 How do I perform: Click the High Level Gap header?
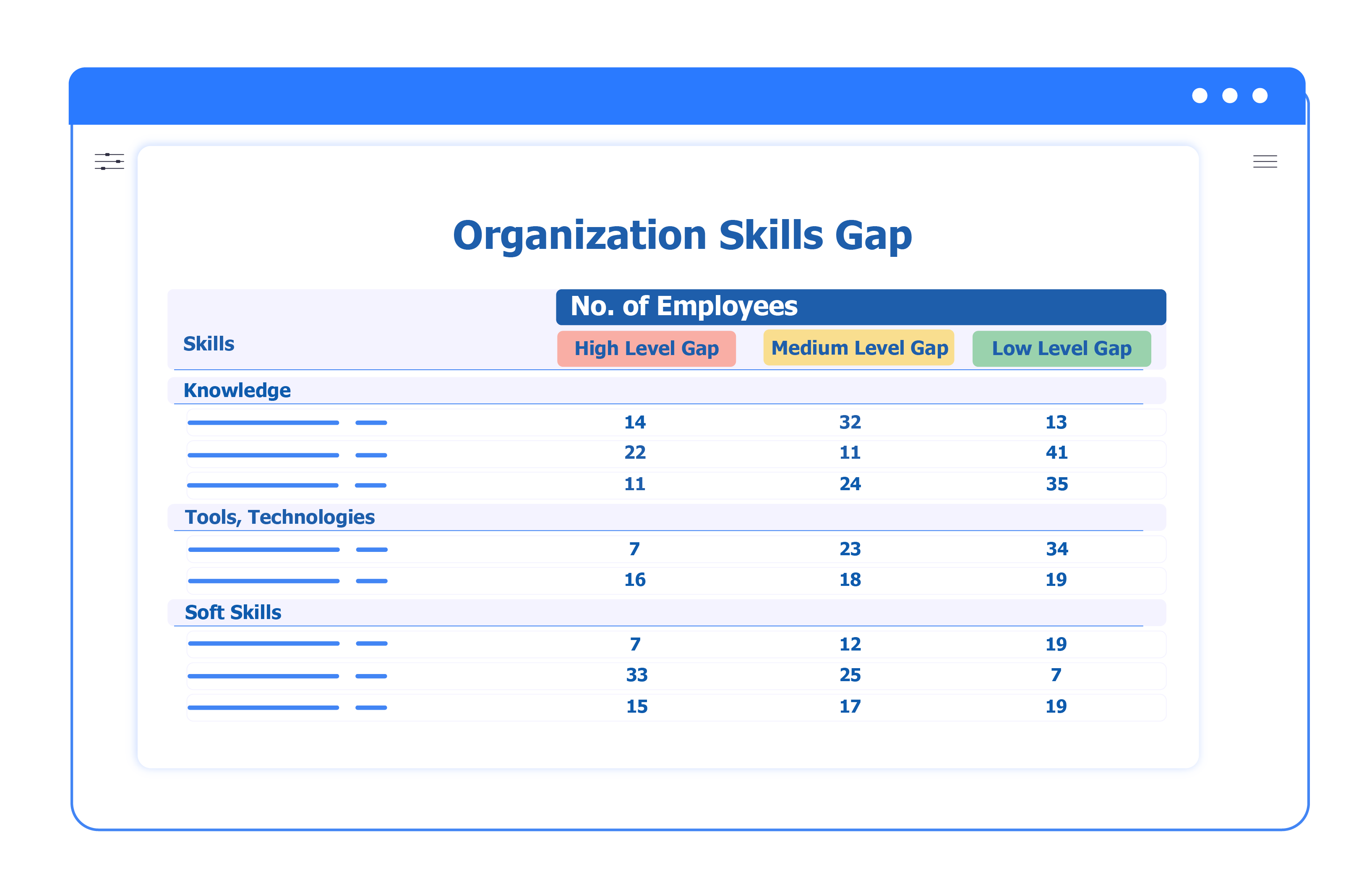click(646, 348)
